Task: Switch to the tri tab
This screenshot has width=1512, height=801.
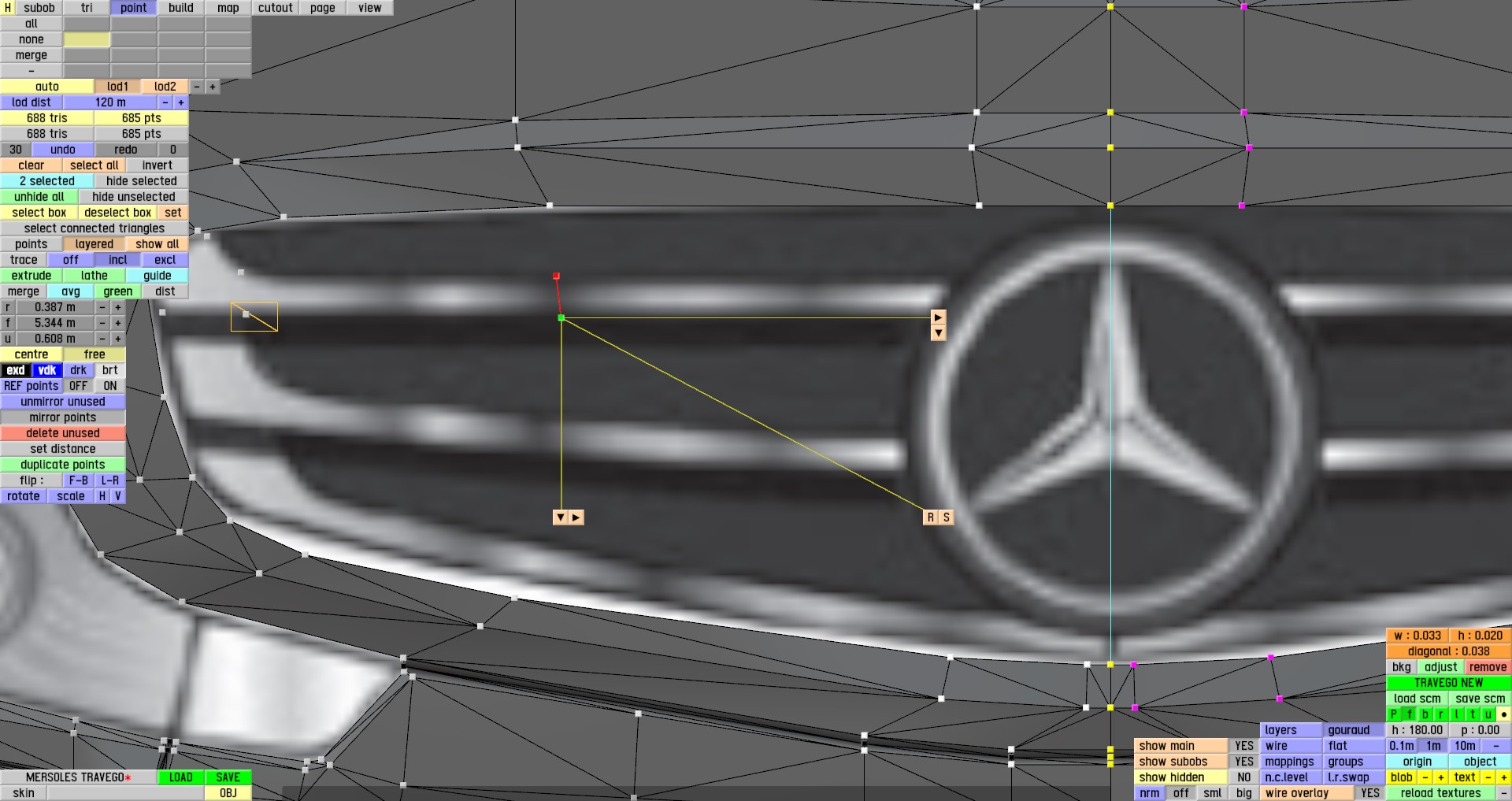Action: coord(87,8)
